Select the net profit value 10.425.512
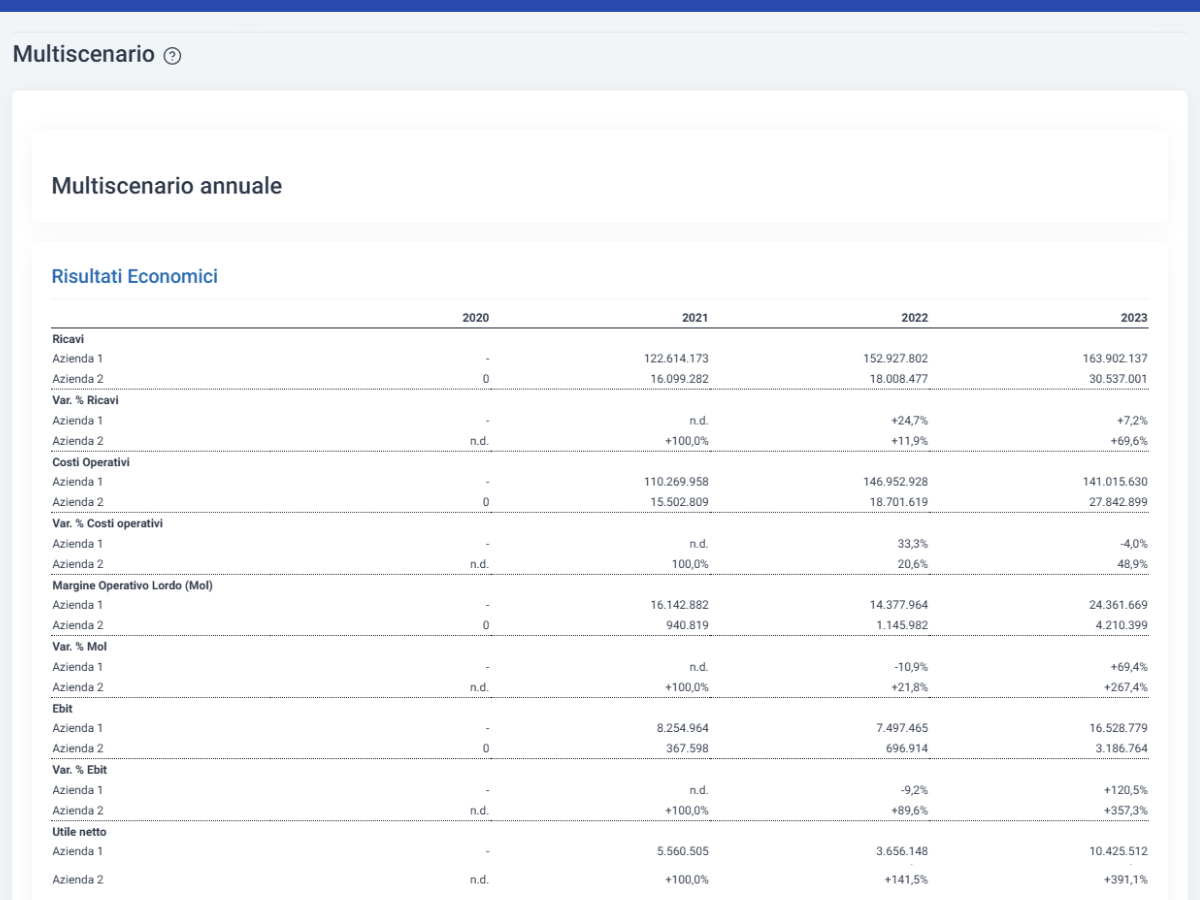Viewport: 1200px width, 900px height. [1118, 851]
